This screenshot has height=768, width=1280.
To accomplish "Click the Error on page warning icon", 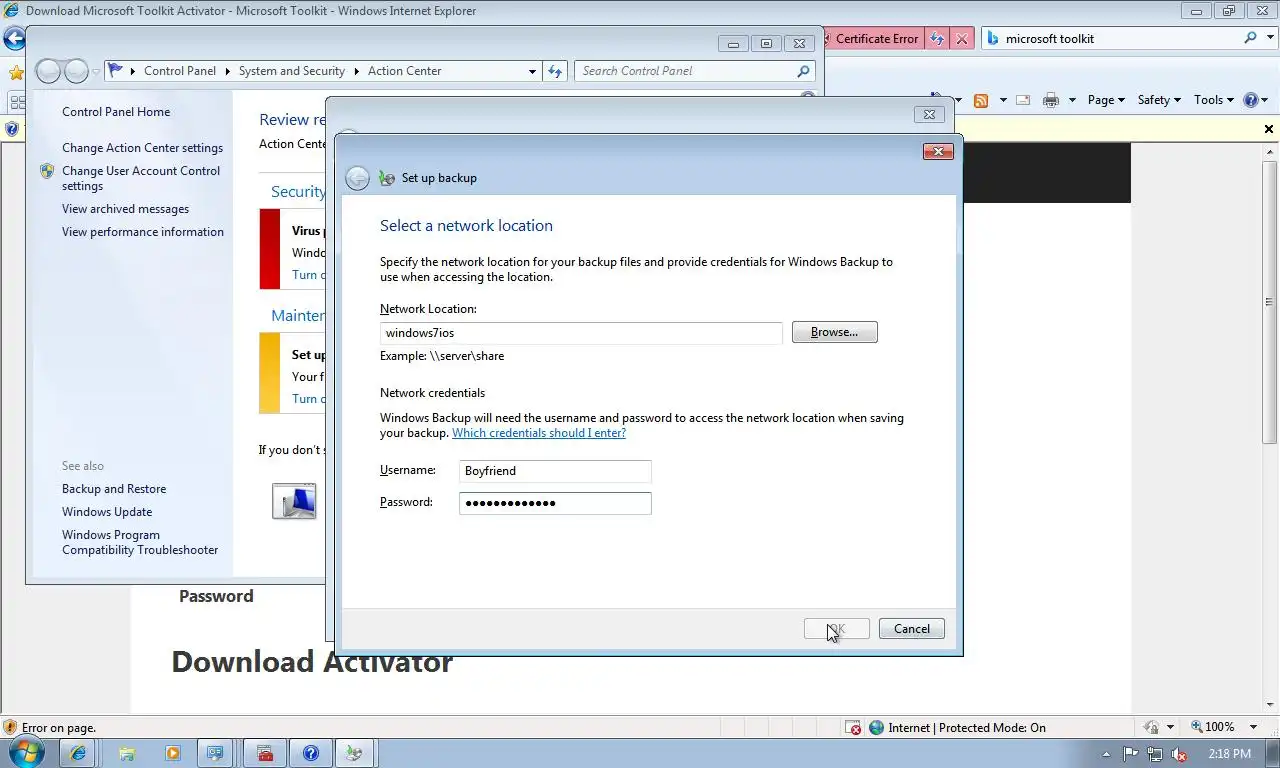I will pyautogui.click(x=10, y=728).
